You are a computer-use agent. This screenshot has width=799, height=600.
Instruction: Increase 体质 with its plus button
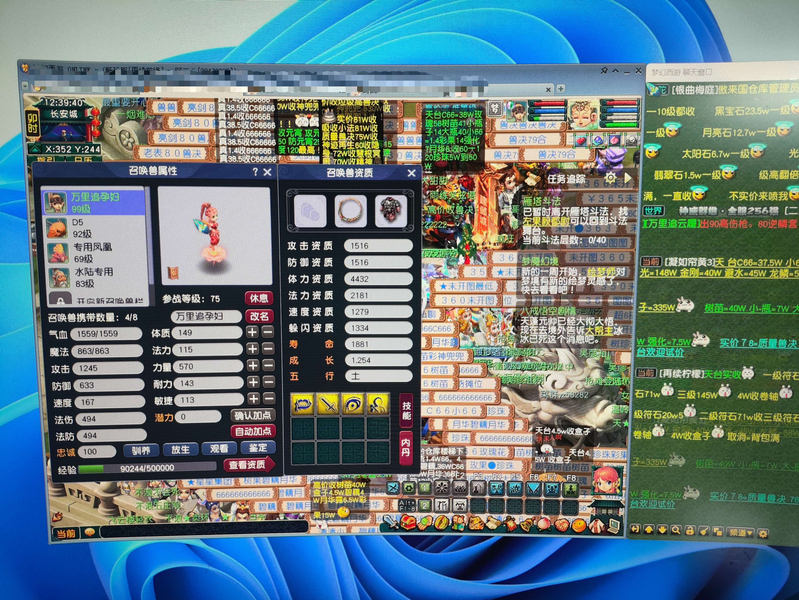[x=252, y=332]
